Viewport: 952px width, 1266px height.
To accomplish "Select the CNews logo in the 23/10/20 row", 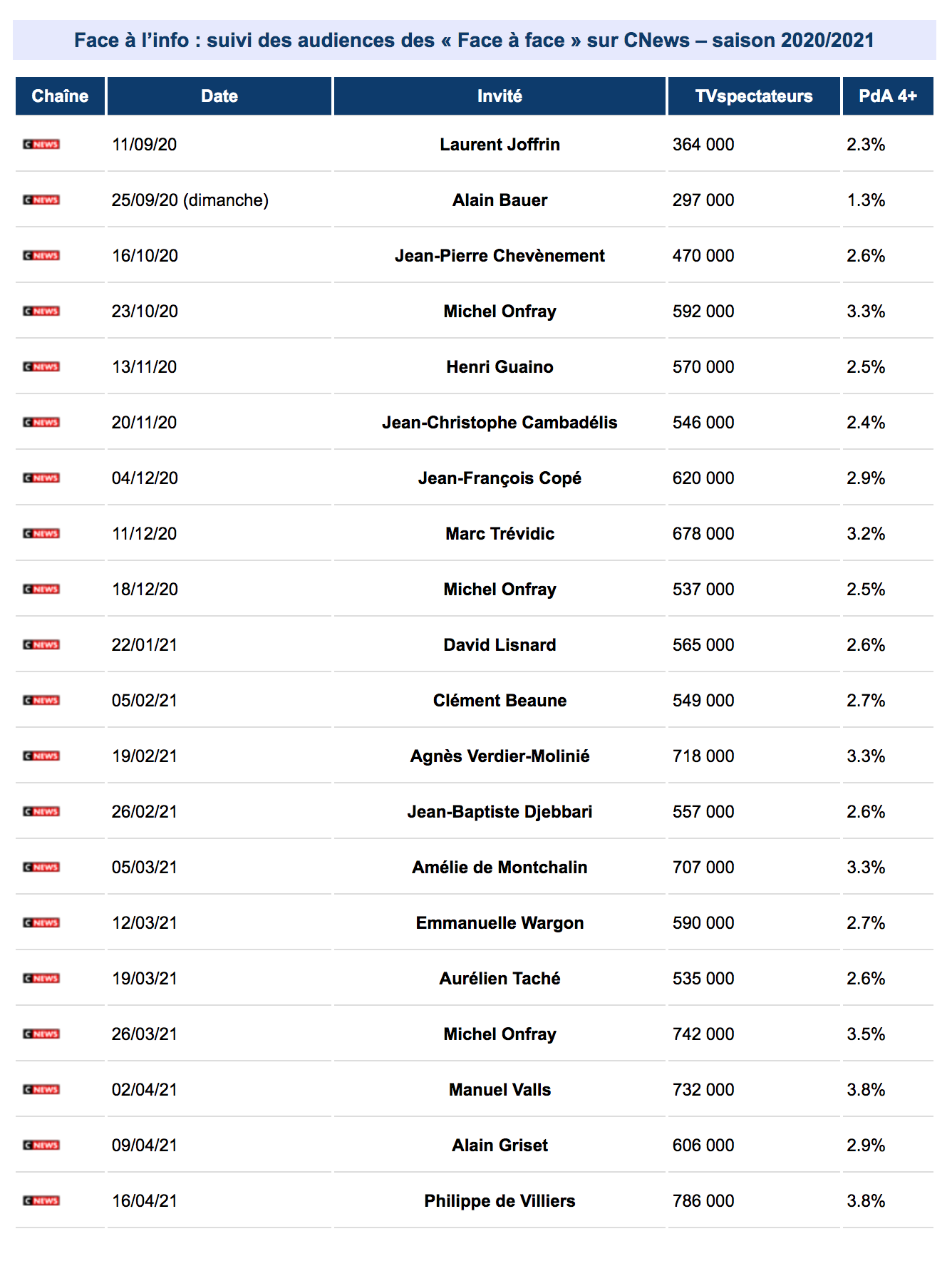I will coord(41,312).
